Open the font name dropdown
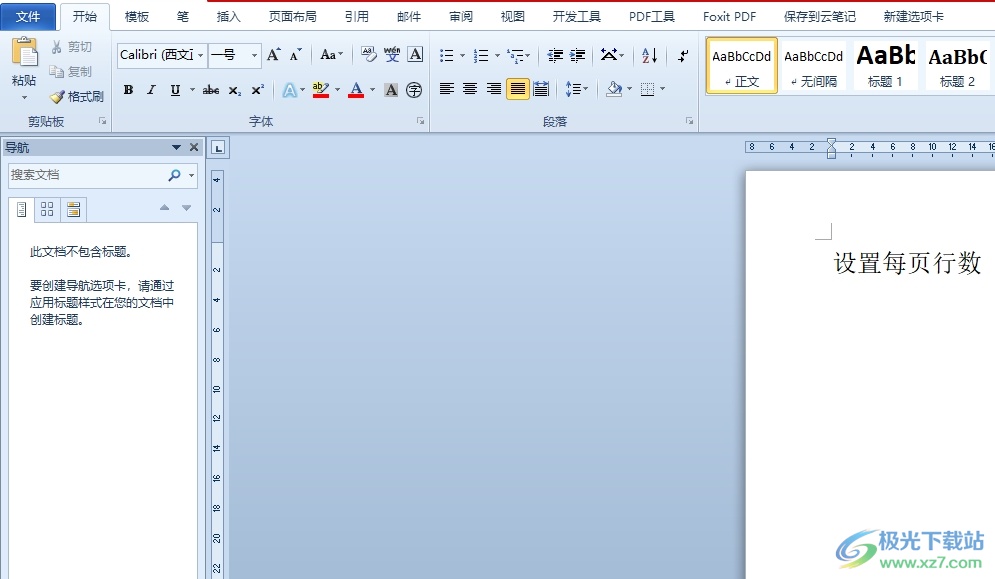 (x=201, y=55)
